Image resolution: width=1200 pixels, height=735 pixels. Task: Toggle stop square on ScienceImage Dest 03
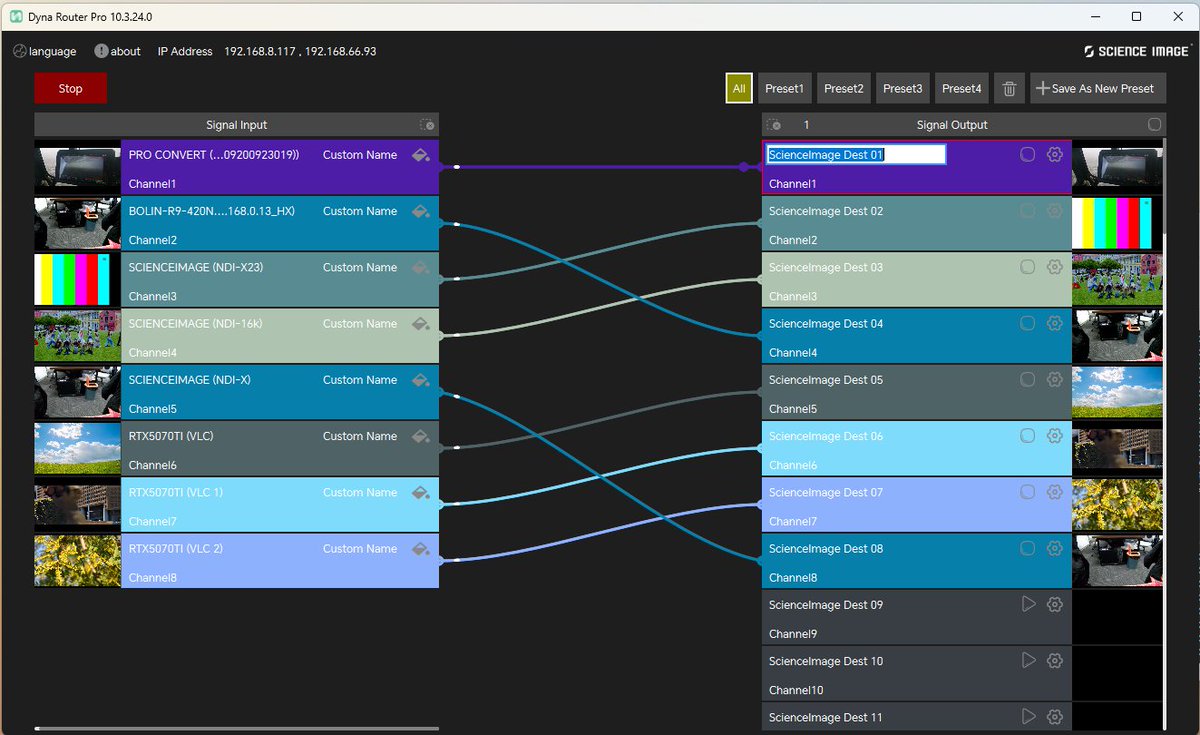(x=1027, y=267)
